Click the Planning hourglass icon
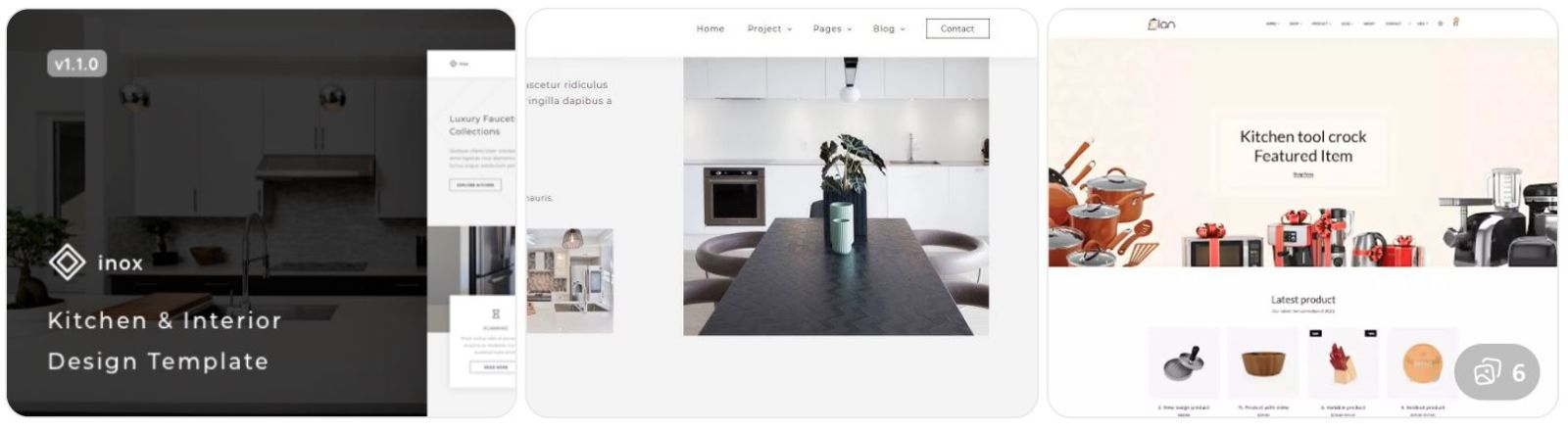 [x=496, y=314]
